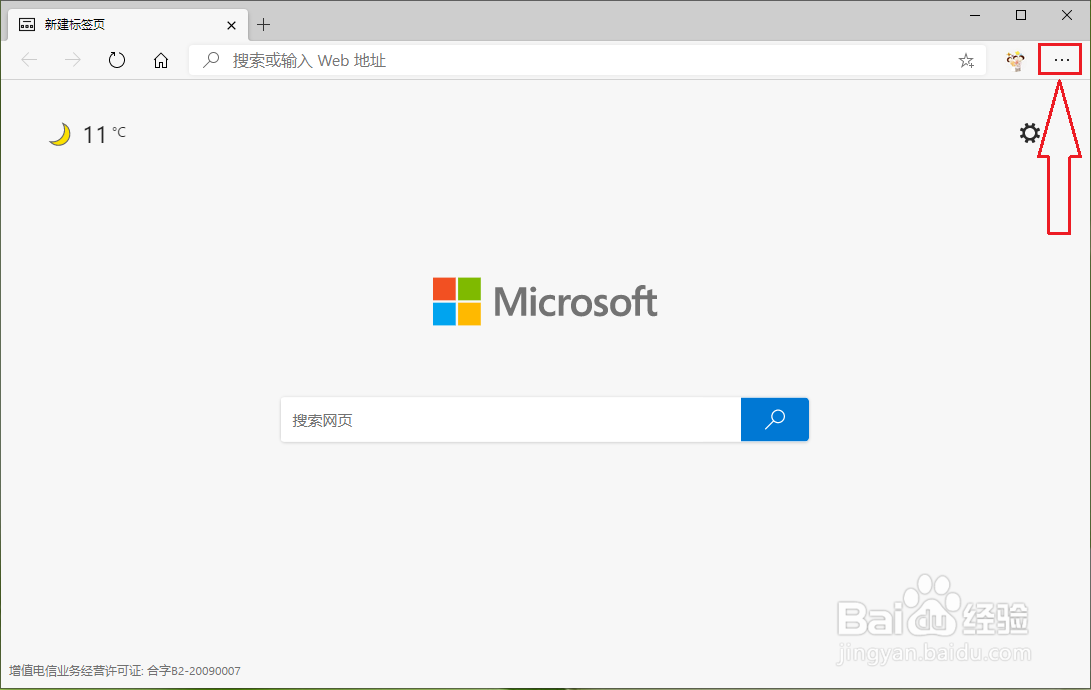Screen dimensions: 1091x690
Task: Maximize the browser window
Action: click(1021, 15)
